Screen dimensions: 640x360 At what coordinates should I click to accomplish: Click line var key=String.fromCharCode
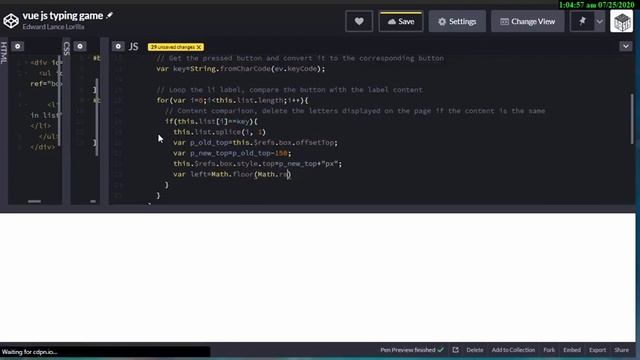tap(241, 69)
